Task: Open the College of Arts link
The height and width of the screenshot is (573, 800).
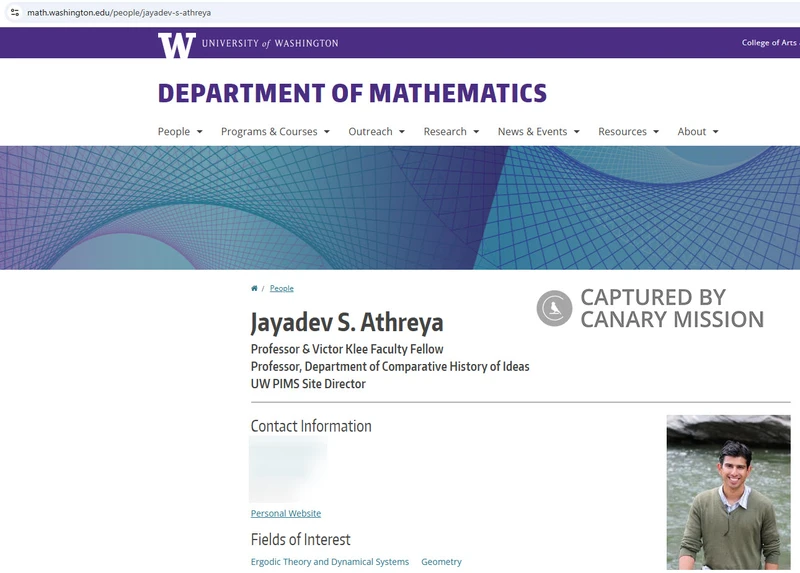Action: tap(770, 43)
